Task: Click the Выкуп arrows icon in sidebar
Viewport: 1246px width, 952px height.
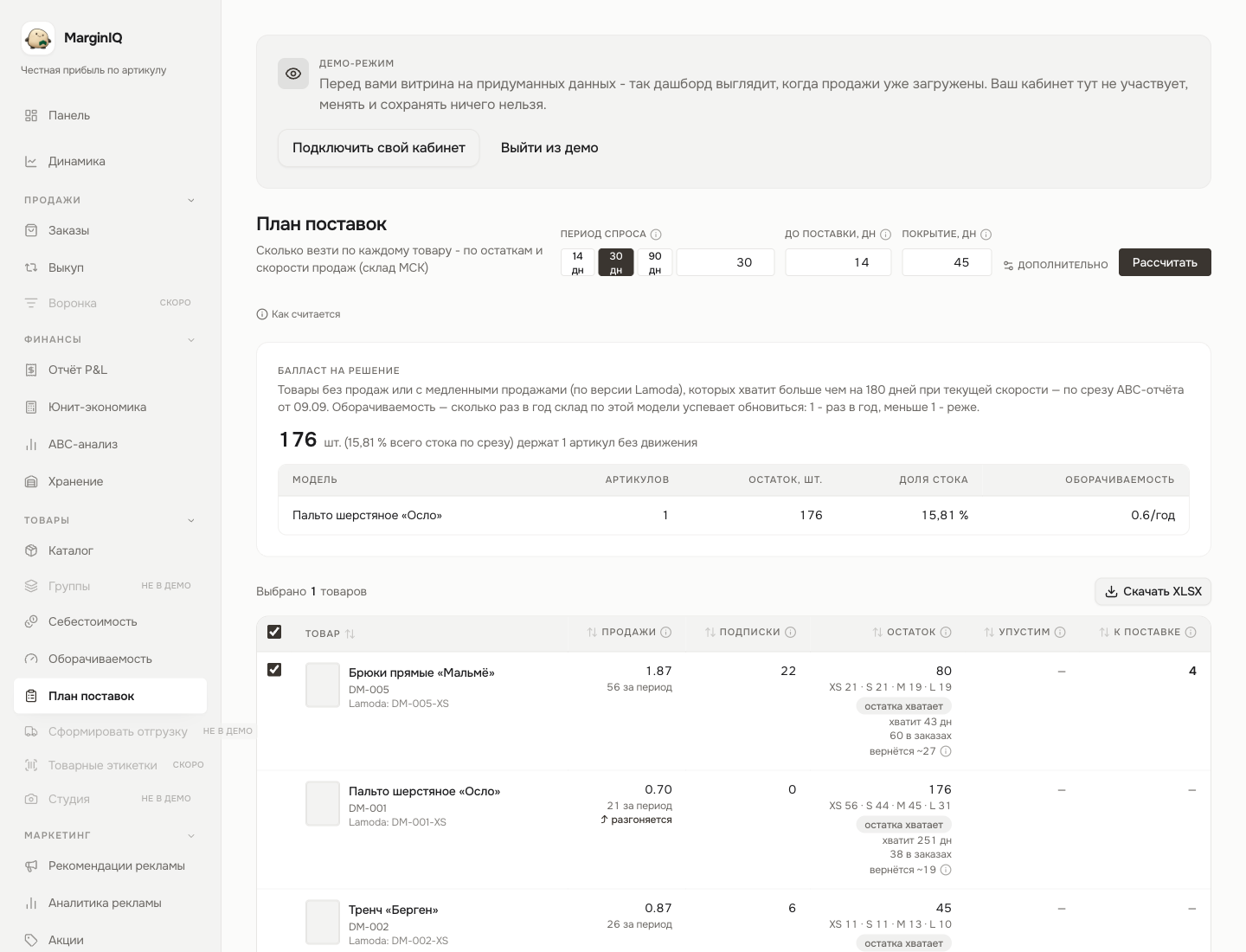Action: point(31,268)
